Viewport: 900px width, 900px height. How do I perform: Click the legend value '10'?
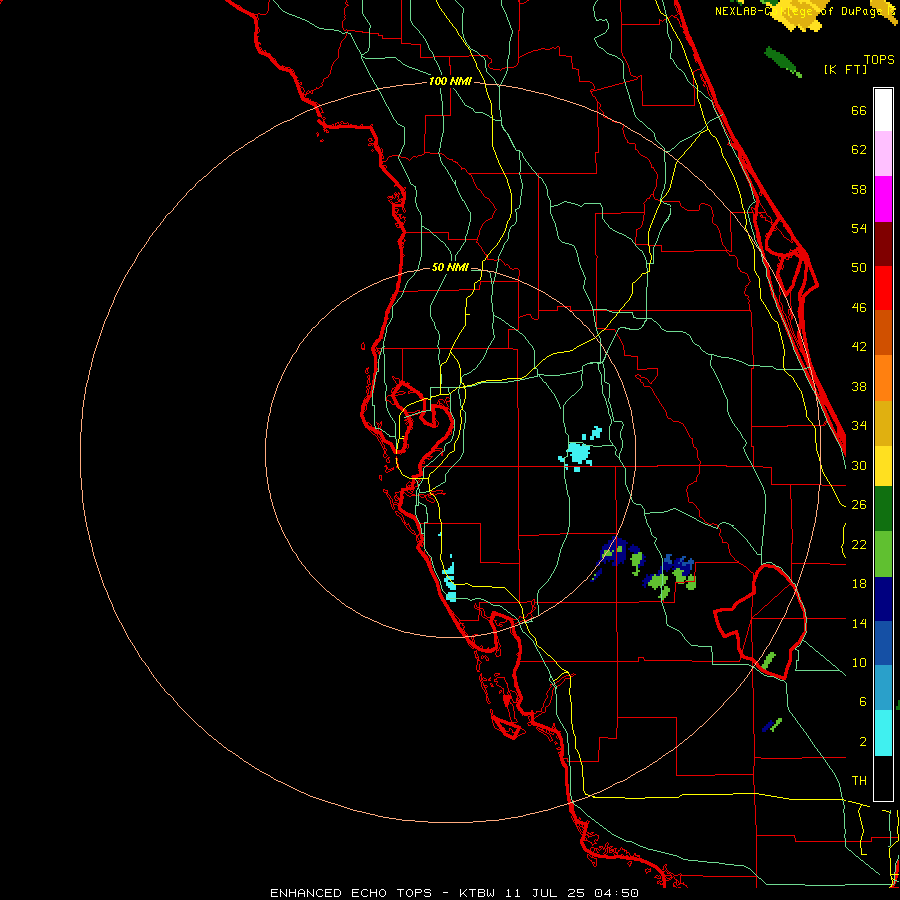click(x=859, y=662)
